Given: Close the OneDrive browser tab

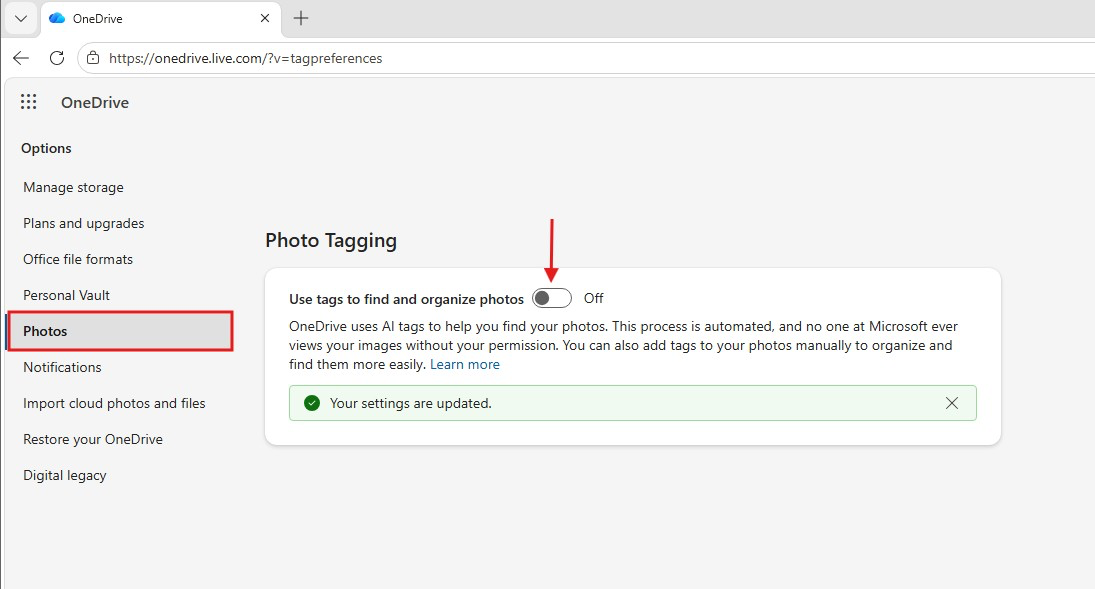Looking at the screenshot, I should pyautogui.click(x=265, y=18).
